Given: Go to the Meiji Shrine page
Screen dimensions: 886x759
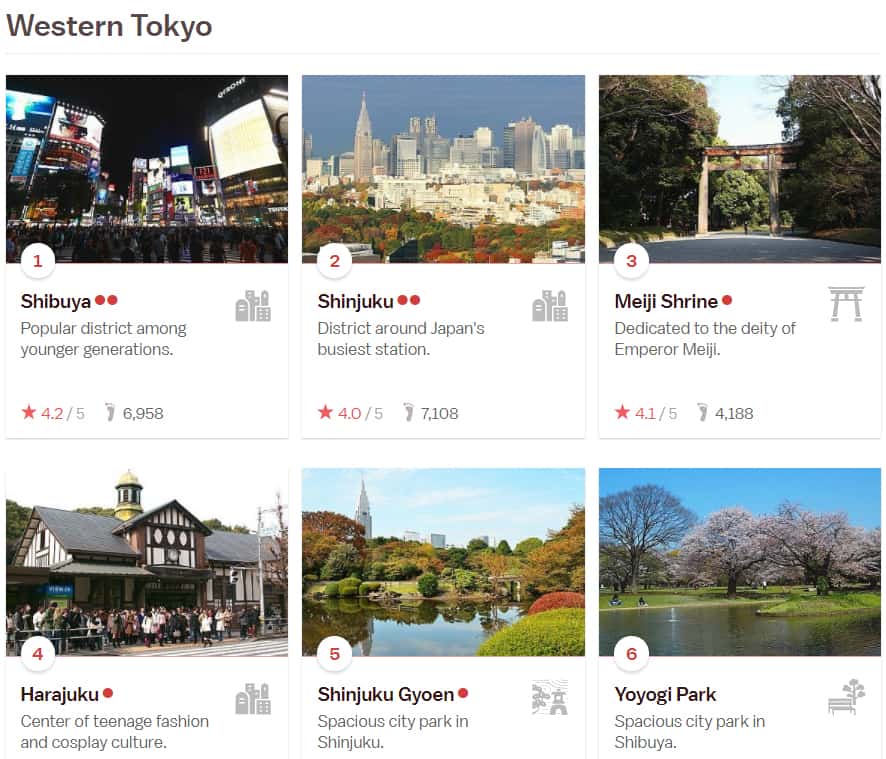Looking at the screenshot, I should click(x=666, y=301).
